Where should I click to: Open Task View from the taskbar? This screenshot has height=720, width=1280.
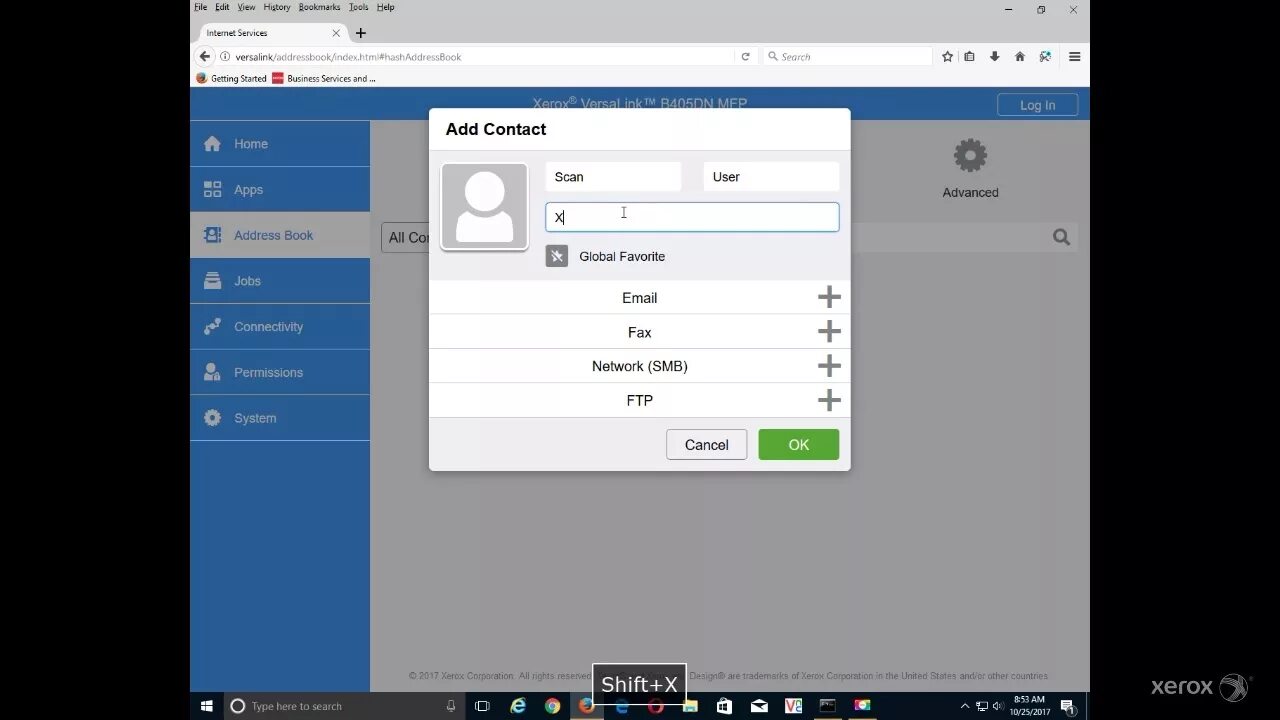[482, 706]
